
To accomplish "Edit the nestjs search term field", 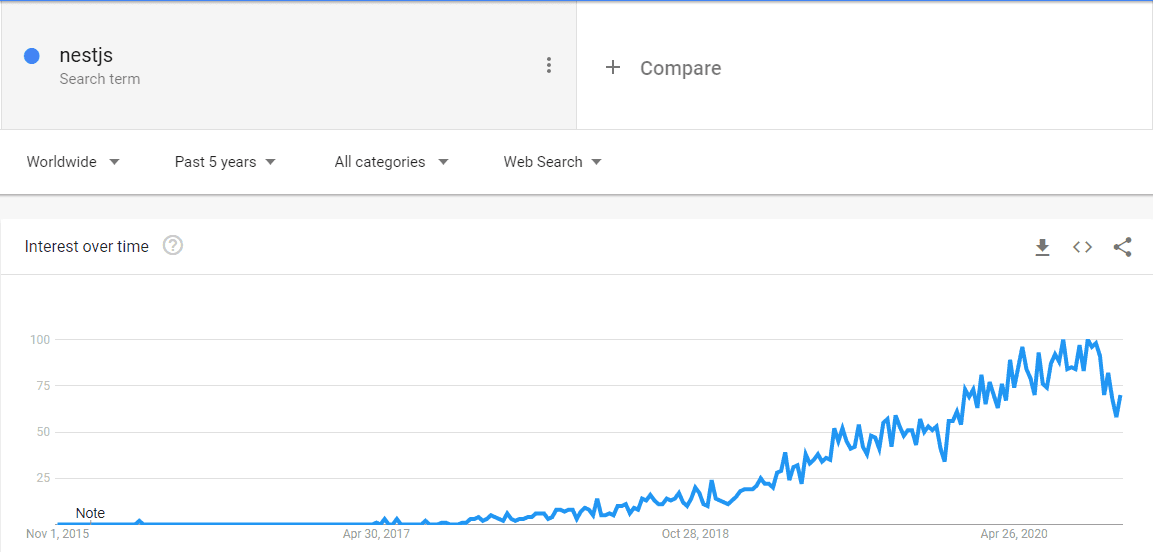I will click(x=86, y=56).
